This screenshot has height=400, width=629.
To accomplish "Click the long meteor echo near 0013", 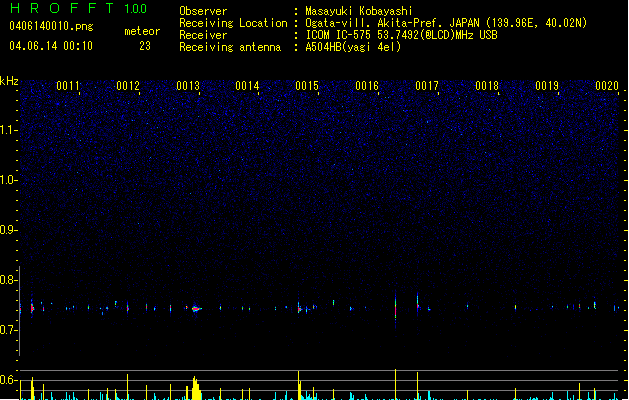I will pyautogui.click(x=196, y=309).
